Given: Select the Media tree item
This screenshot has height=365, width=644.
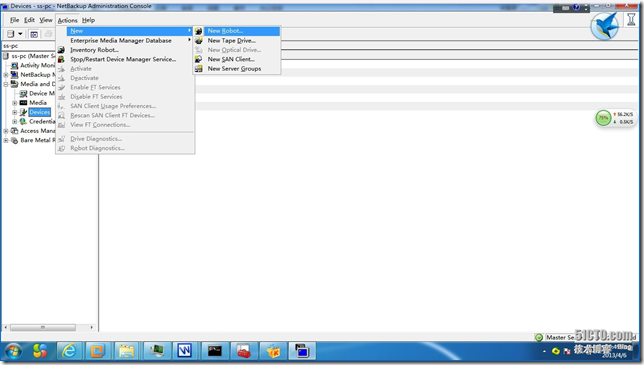Looking at the screenshot, I should click(38, 103).
